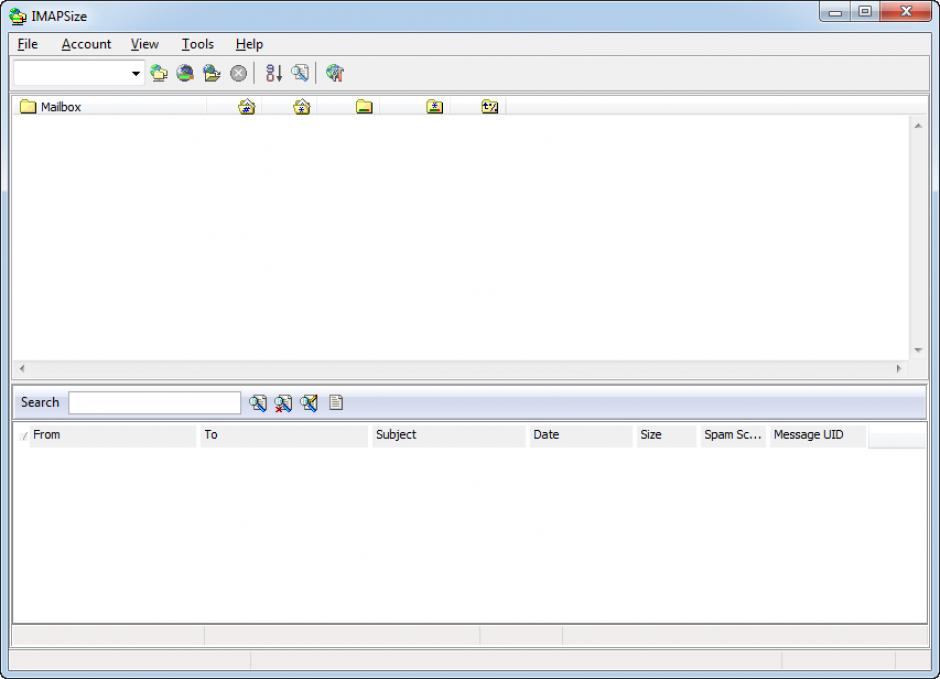Image resolution: width=940 pixels, height=679 pixels.
Task: Click the search icon with yellow pencil
Action: (x=309, y=403)
